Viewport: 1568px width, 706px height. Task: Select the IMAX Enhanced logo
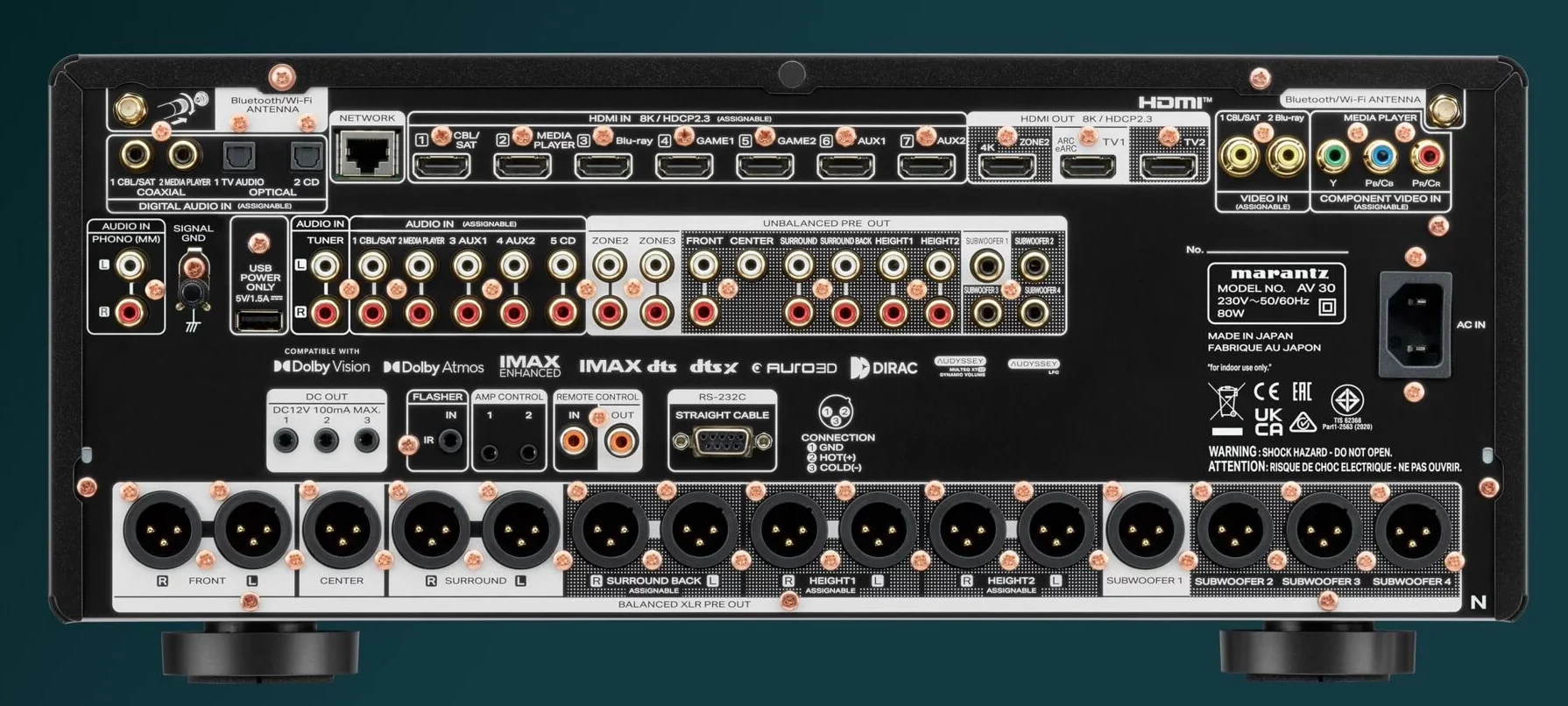(x=530, y=366)
